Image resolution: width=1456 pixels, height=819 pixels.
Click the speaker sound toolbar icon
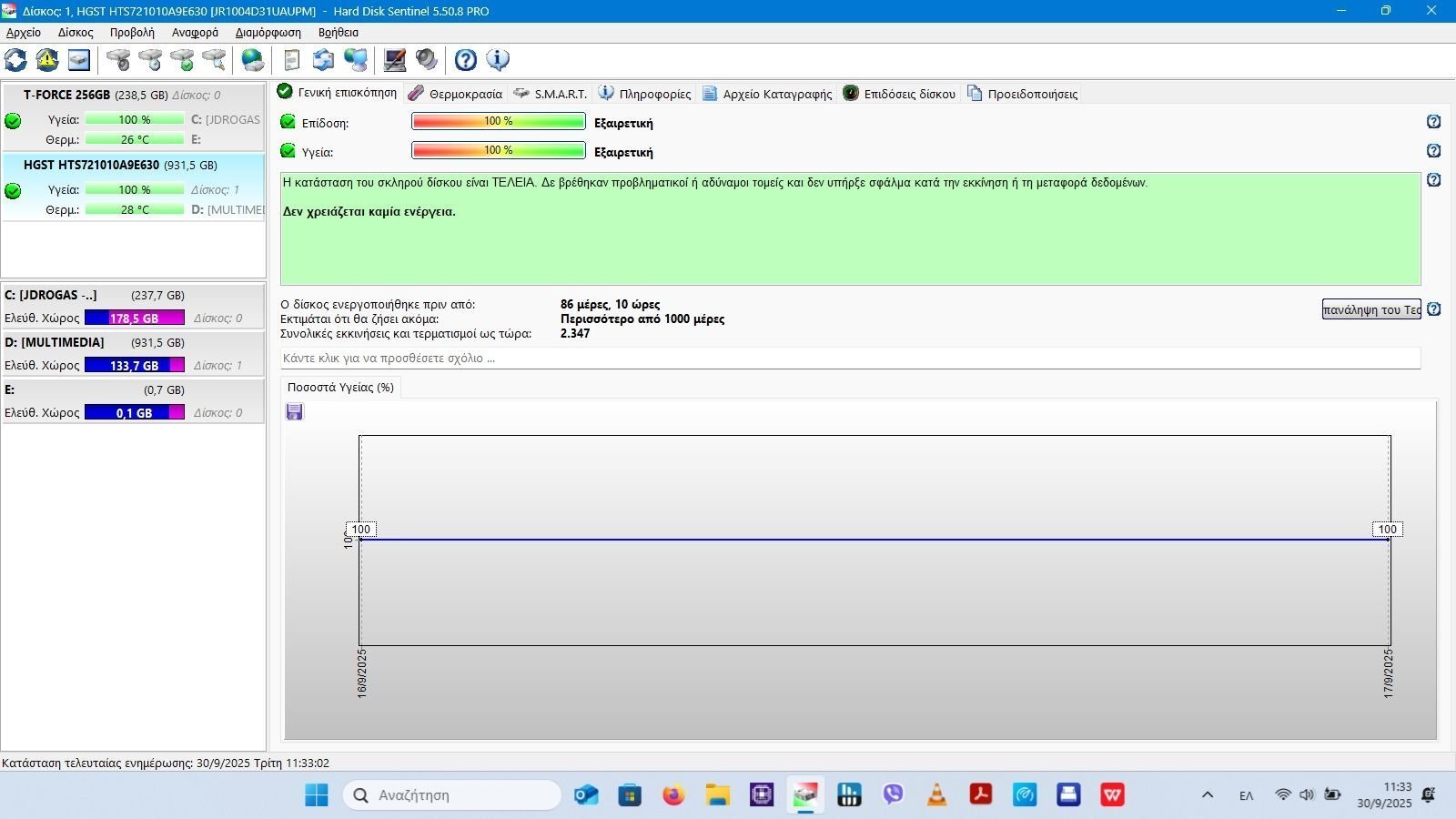click(x=426, y=60)
